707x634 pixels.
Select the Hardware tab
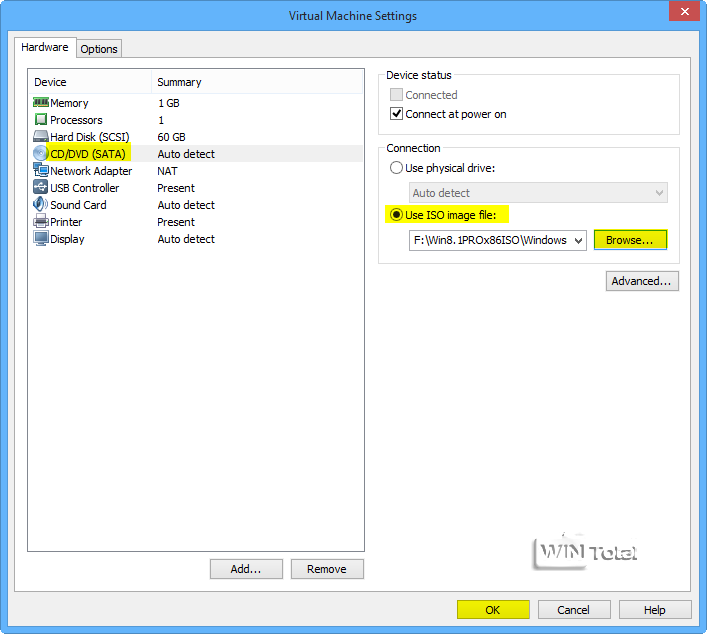[x=45, y=47]
